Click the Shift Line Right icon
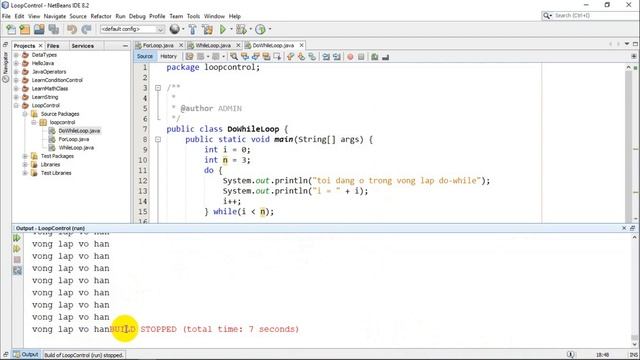The image size is (640, 360). pyautogui.click(x=337, y=57)
